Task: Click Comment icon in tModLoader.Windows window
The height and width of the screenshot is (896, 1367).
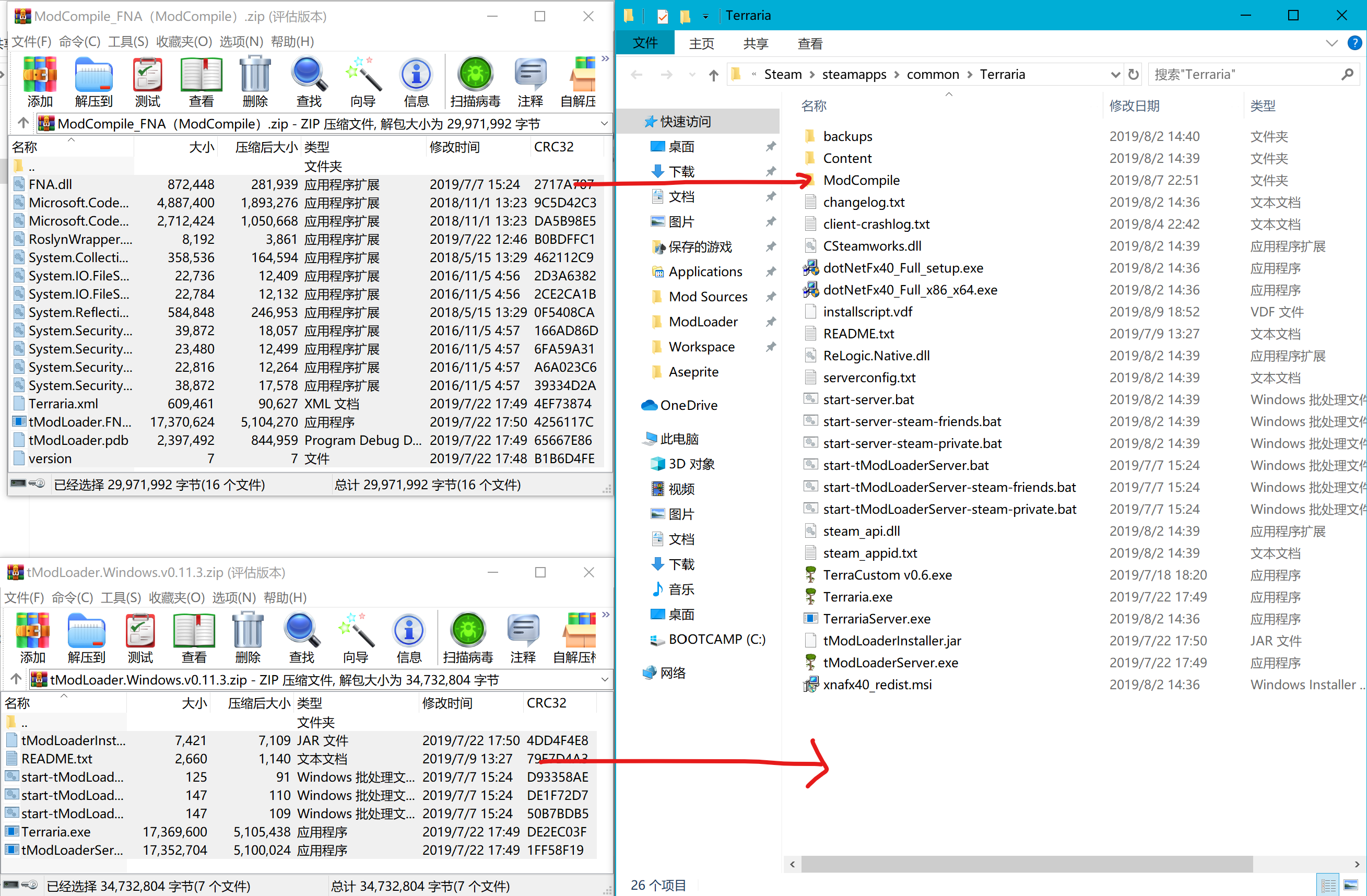Action: (x=523, y=638)
